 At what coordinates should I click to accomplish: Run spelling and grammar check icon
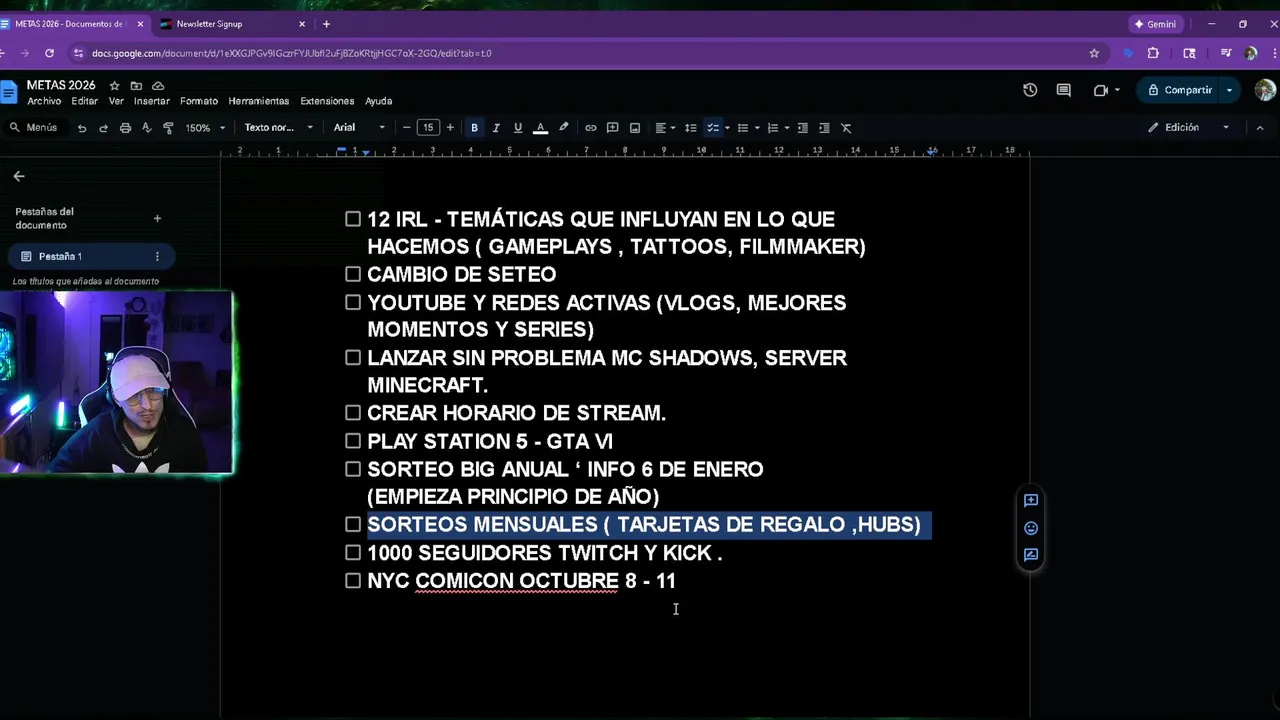(146, 128)
